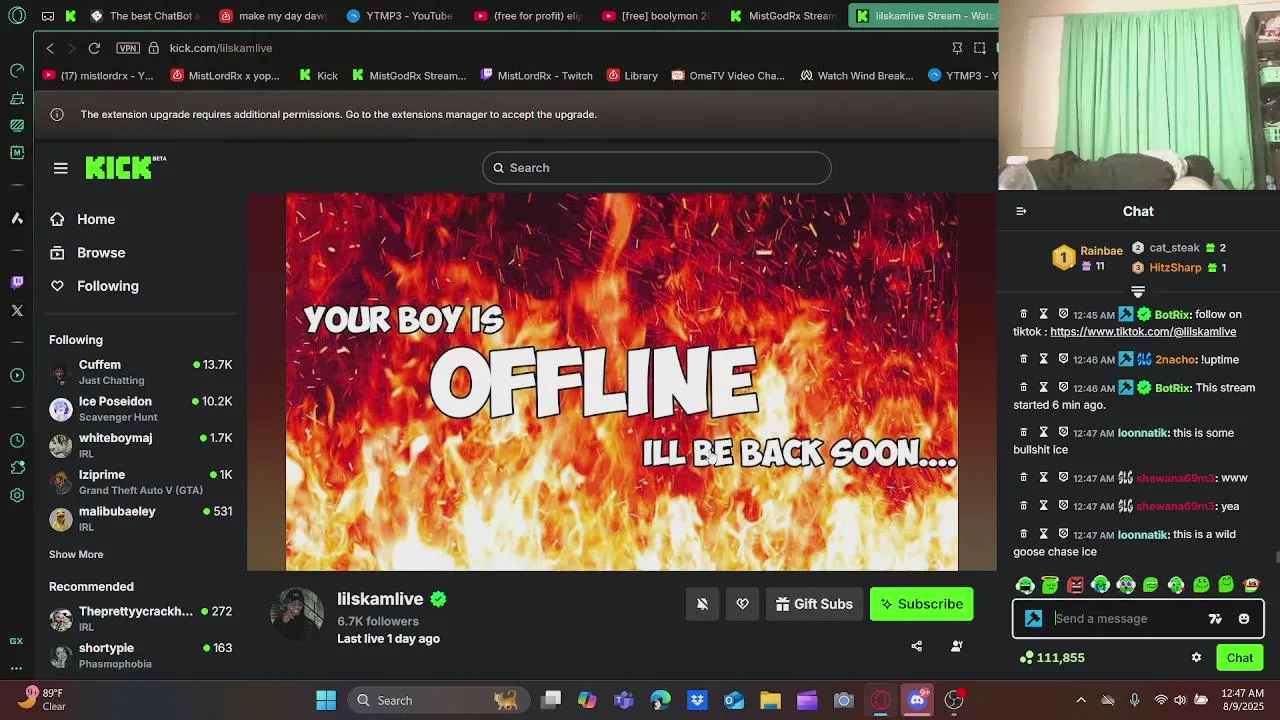1280x720 pixels.
Task: Open the text formatting icon in chat box
Action: (1215, 619)
